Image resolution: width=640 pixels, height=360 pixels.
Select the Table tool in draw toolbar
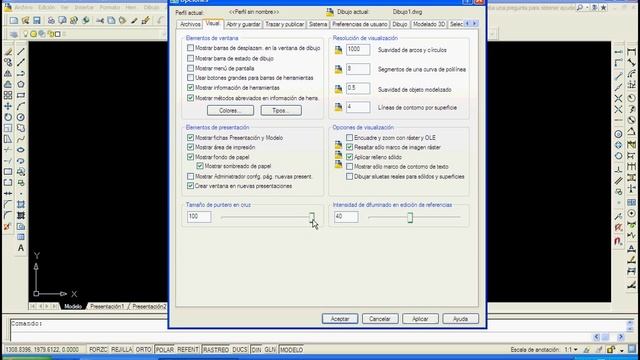21,237
